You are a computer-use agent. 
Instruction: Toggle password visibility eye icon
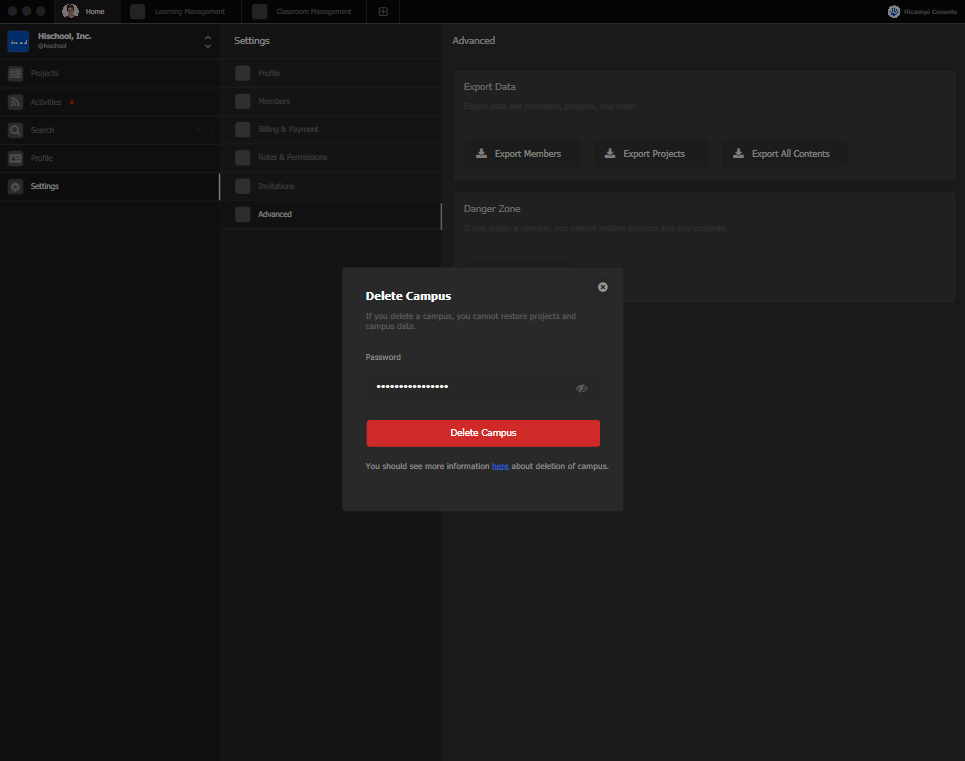581,388
